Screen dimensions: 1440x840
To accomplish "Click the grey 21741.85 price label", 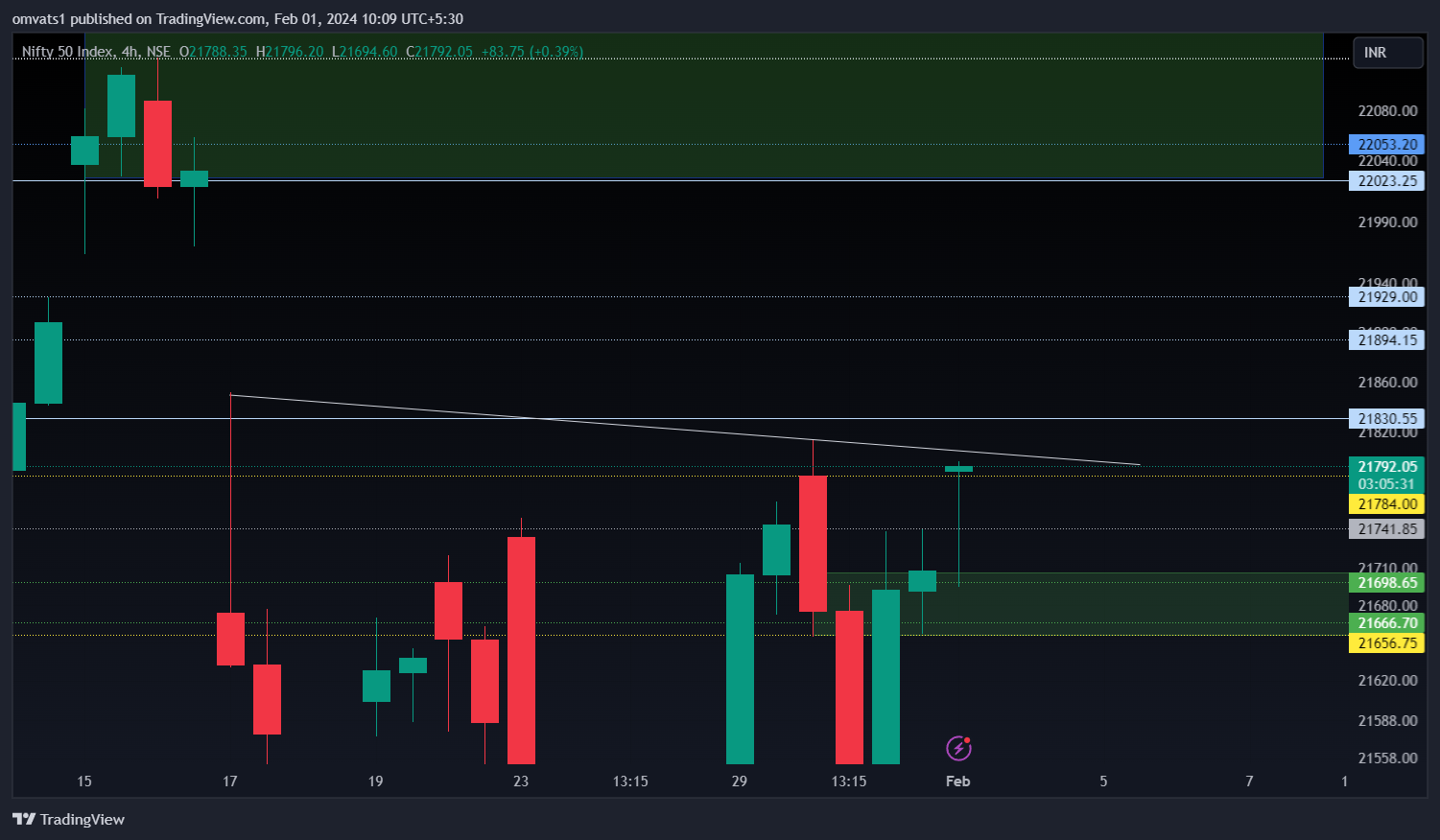I will tap(1386, 529).
